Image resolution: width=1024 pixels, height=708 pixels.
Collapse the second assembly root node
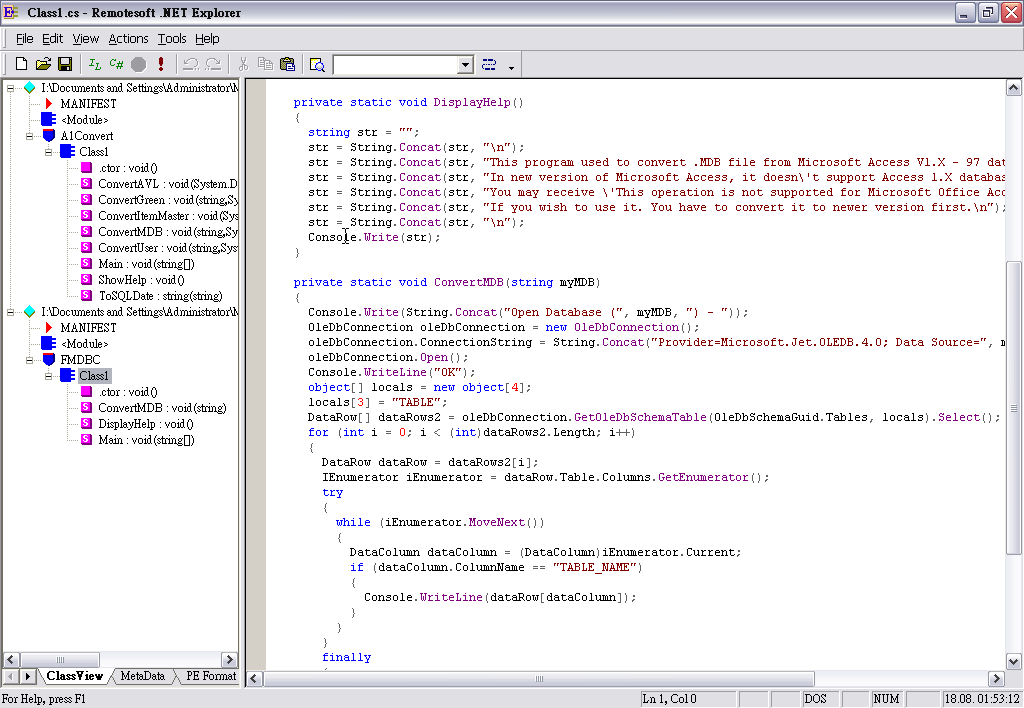[x=10, y=312]
